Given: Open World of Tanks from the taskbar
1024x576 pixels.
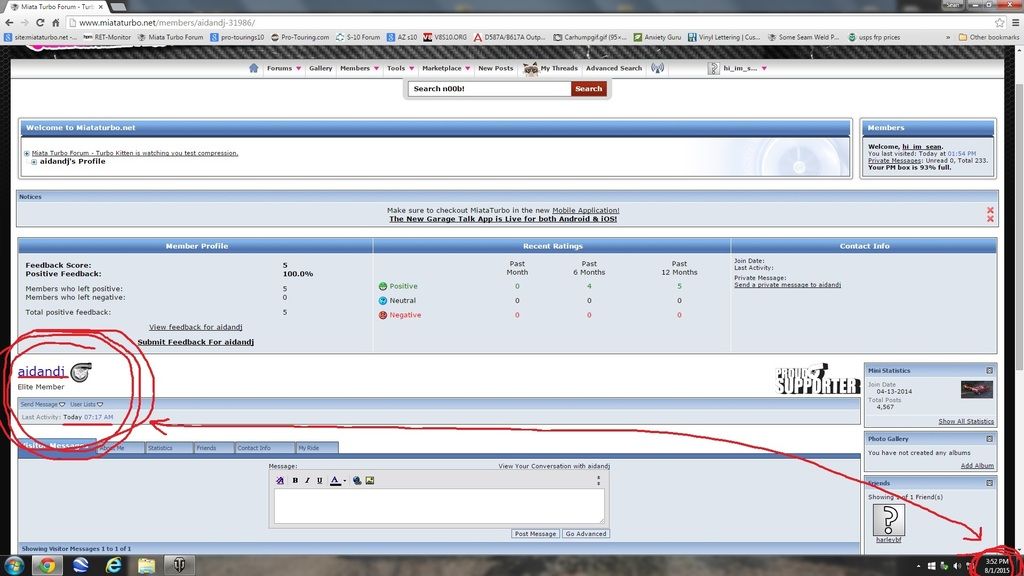Looking at the screenshot, I should pyautogui.click(x=179, y=565).
